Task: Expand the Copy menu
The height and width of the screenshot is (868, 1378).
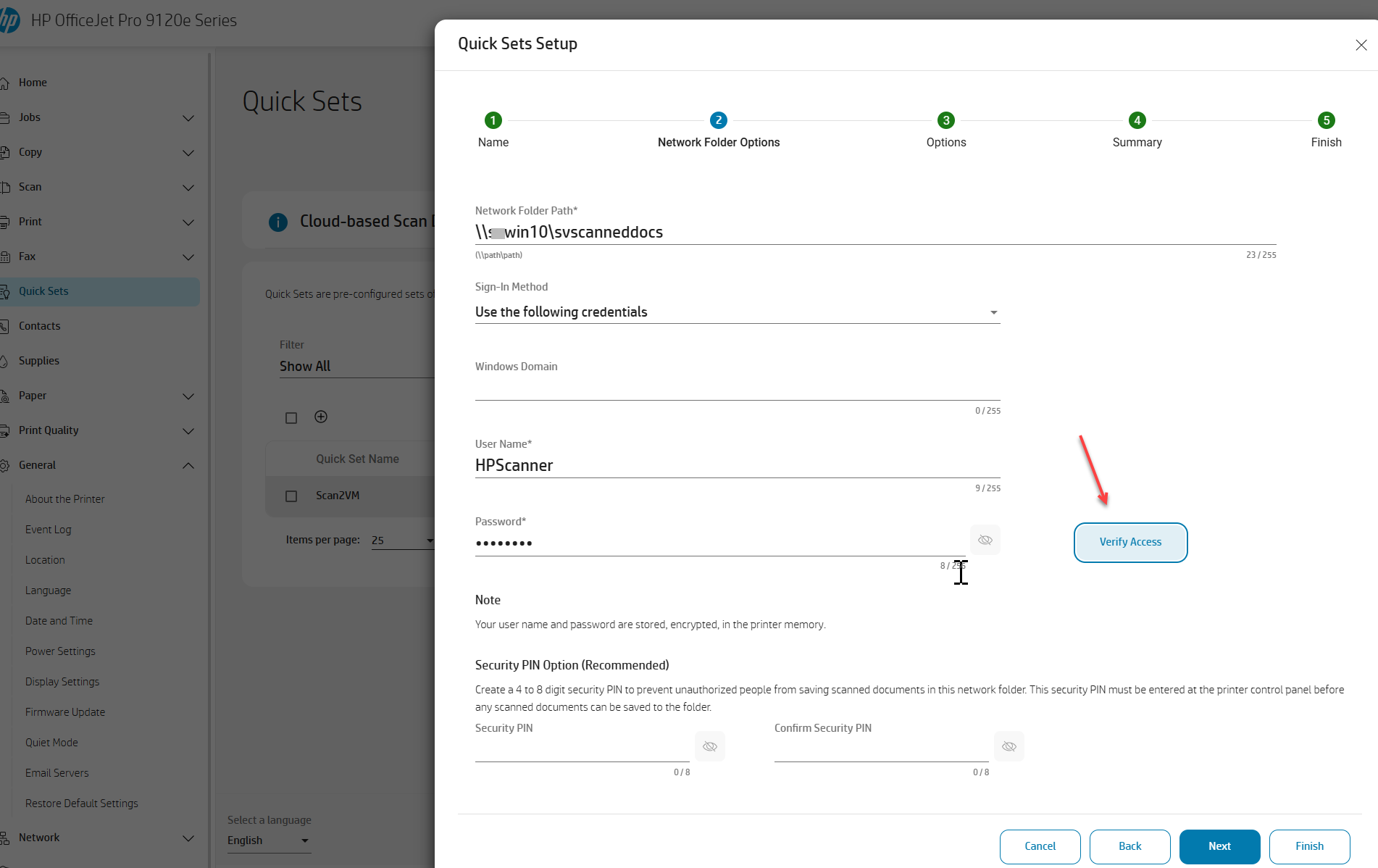Action: pos(188,153)
